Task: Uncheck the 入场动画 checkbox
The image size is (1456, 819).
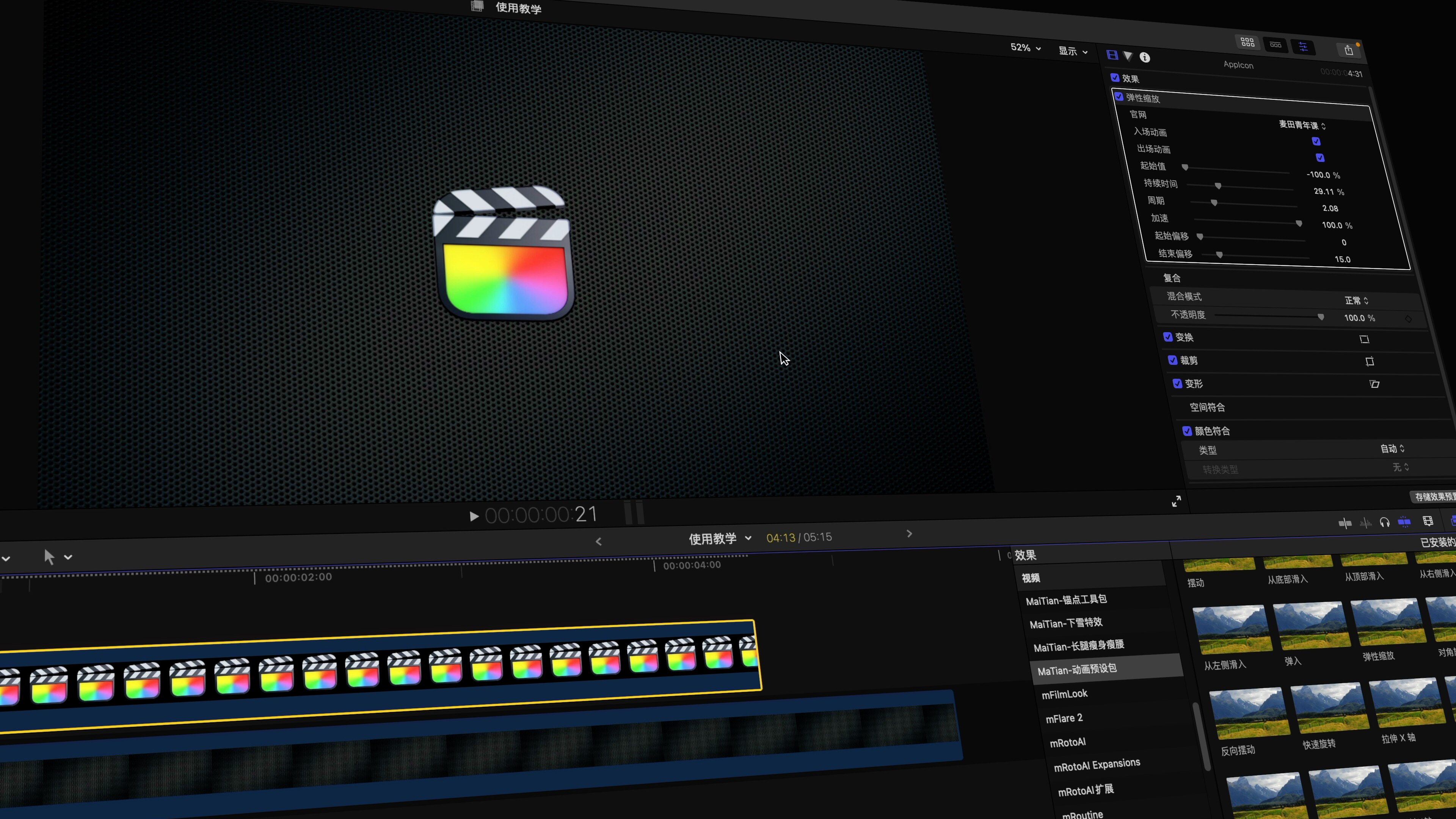Action: click(1316, 141)
